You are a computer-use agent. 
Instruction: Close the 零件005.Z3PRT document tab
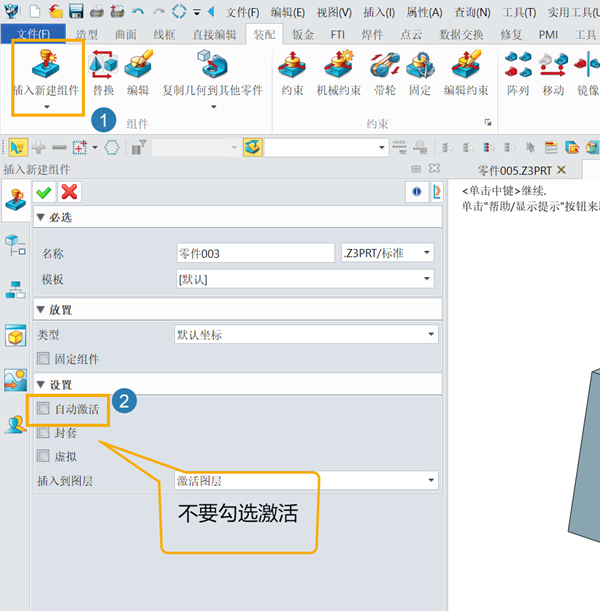point(561,170)
